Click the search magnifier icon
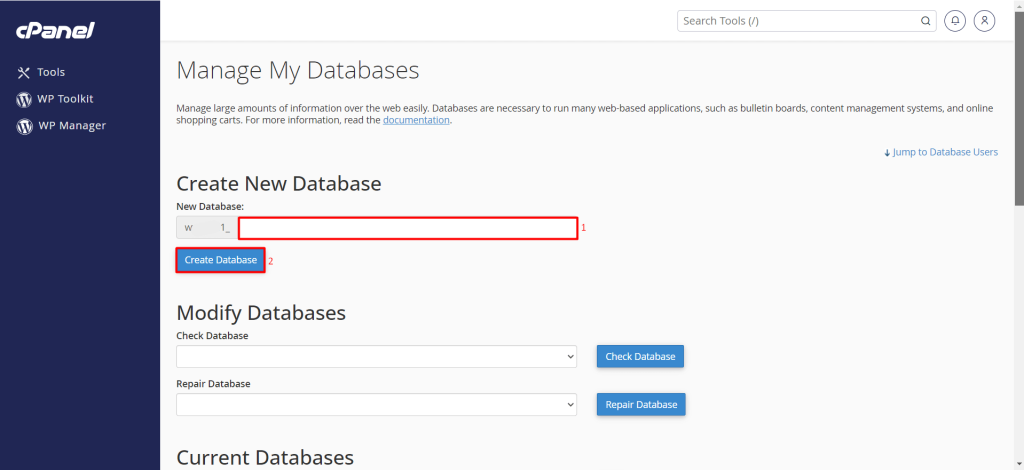Screen dimensions: 1024x470 pyautogui.click(x=925, y=21)
